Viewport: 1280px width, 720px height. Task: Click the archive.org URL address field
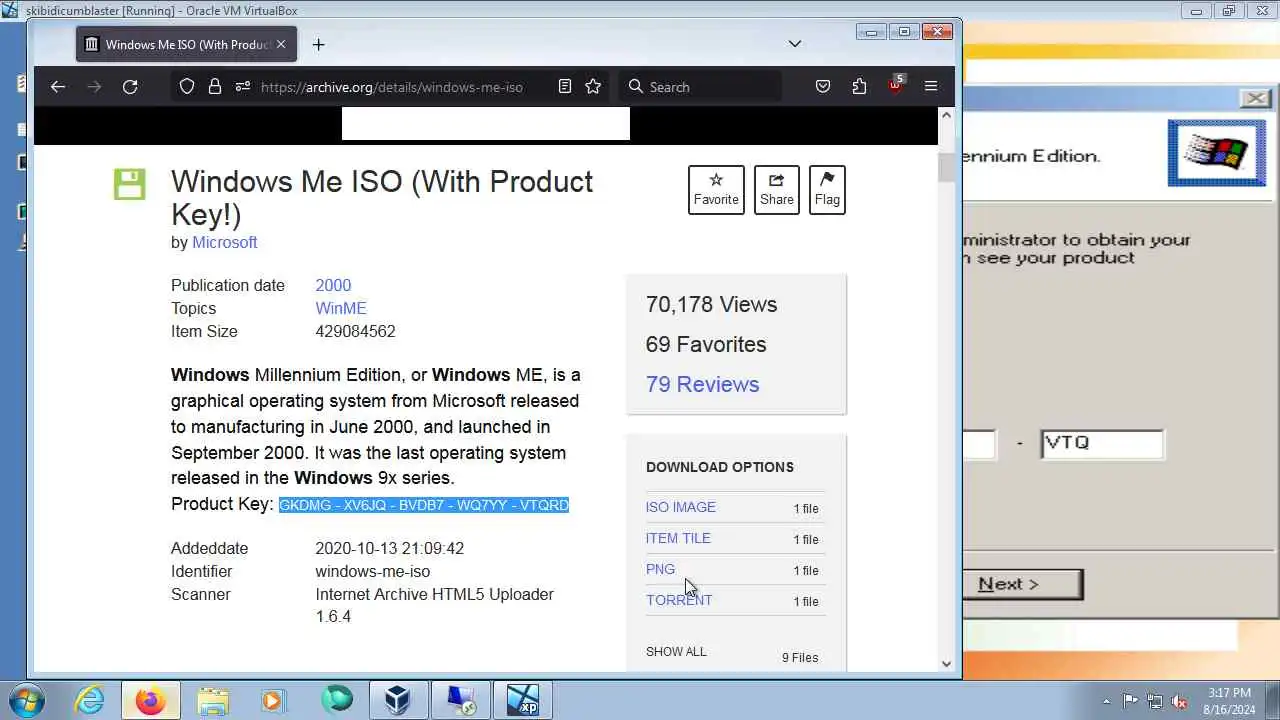392,87
